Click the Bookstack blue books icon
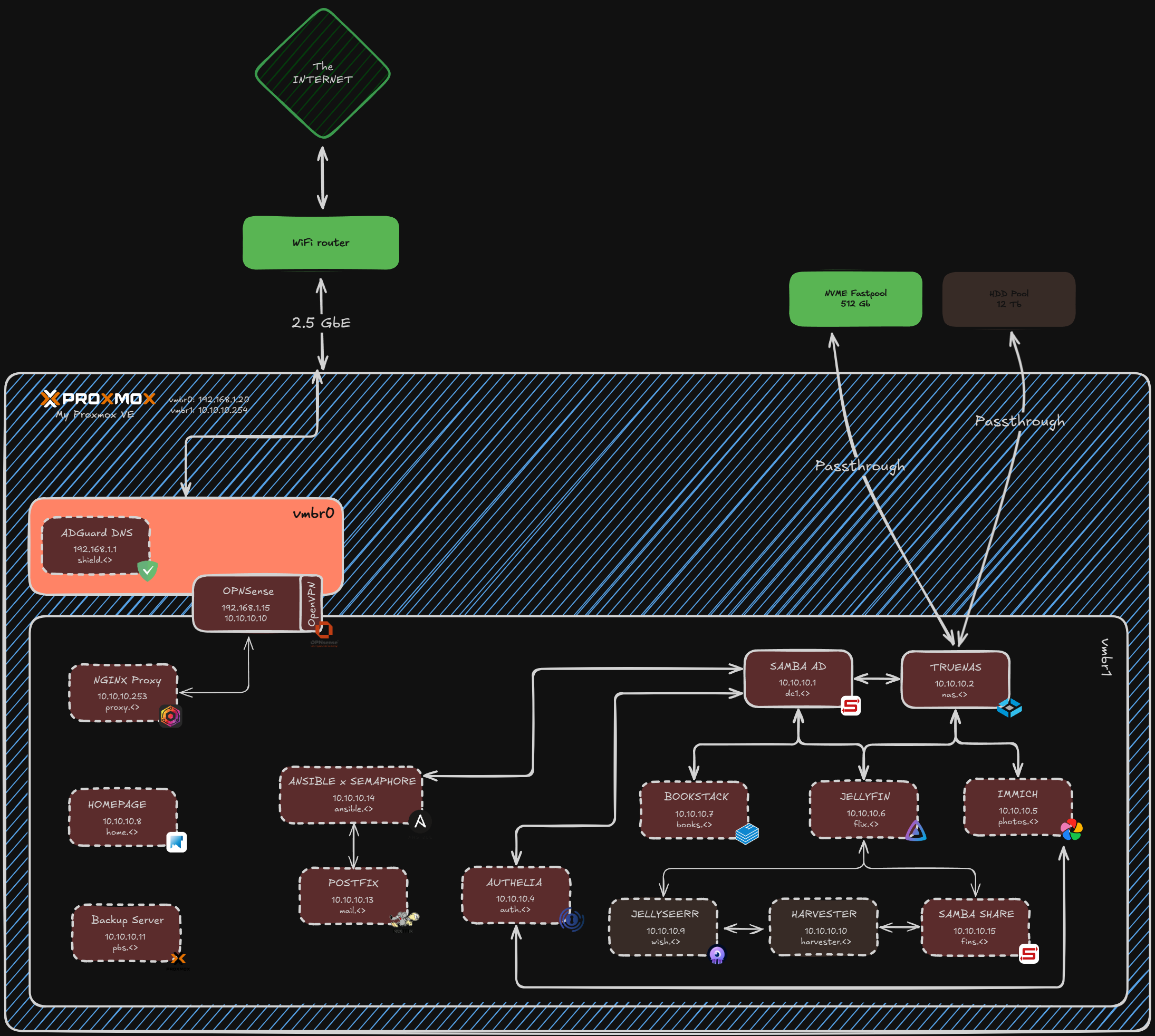Image resolution: width=1155 pixels, height=1036 pixels. [x=747, y=834]
